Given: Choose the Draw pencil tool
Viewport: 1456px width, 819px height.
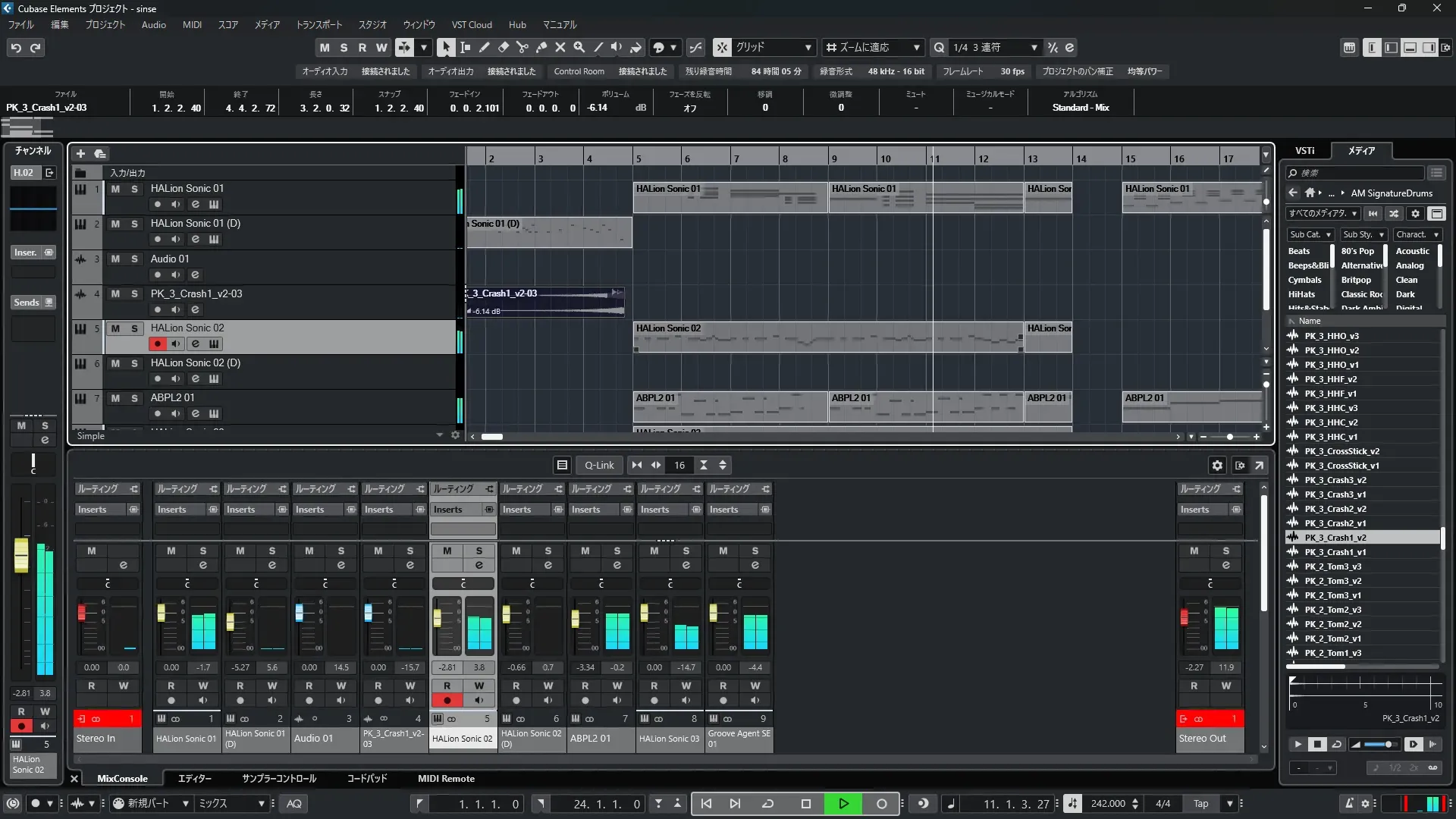Looking at the screenshot, I should pyautogui.click(x=485, y=48).
